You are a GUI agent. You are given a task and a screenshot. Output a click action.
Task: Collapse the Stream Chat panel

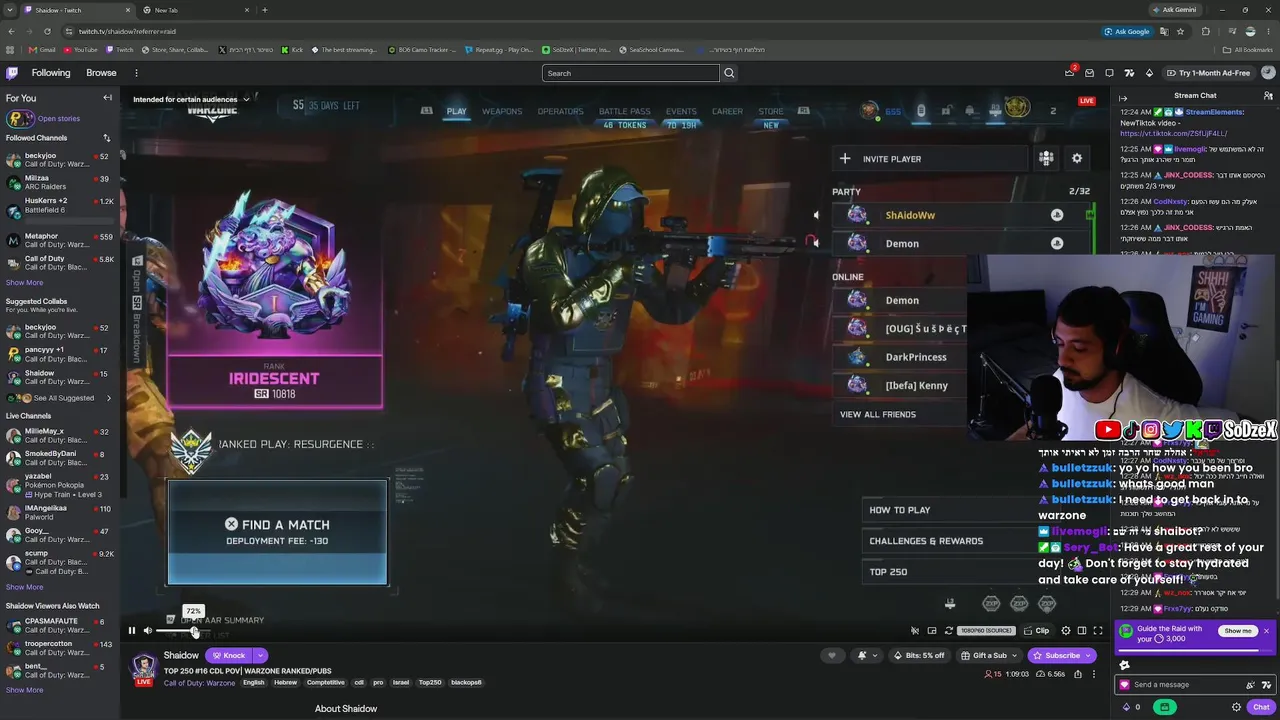1123,96
